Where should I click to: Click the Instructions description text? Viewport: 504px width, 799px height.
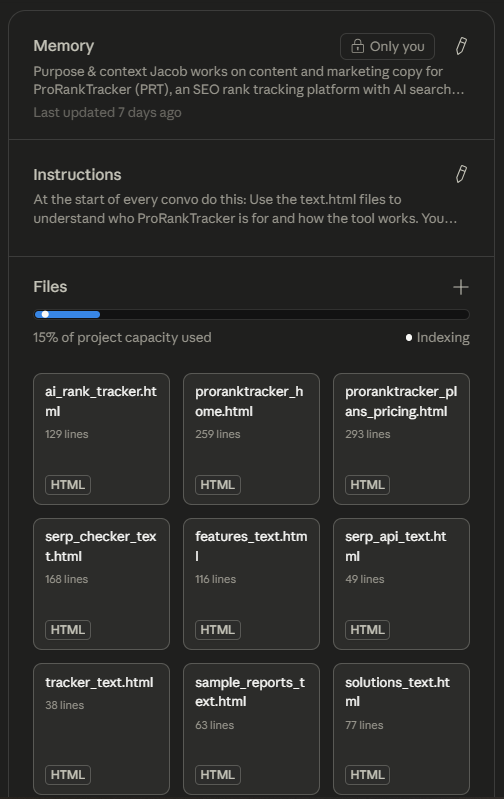(x=245, y=209)
